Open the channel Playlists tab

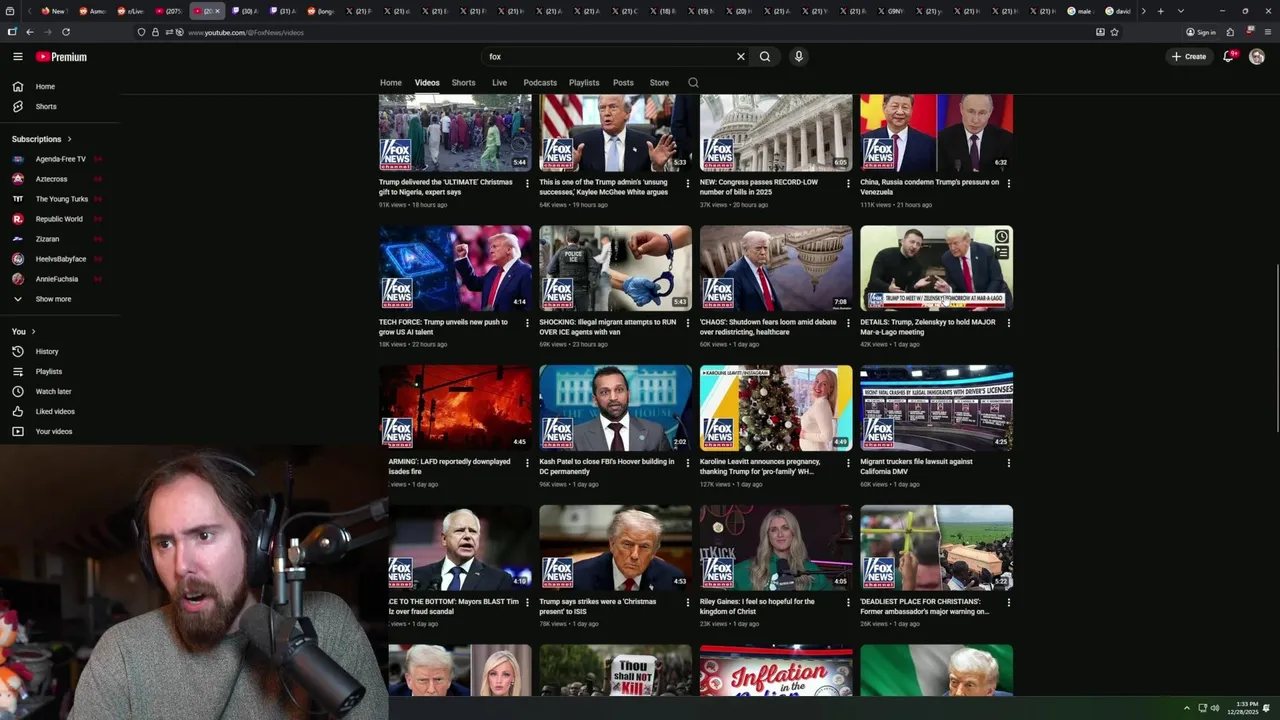(x=584, y=83)
